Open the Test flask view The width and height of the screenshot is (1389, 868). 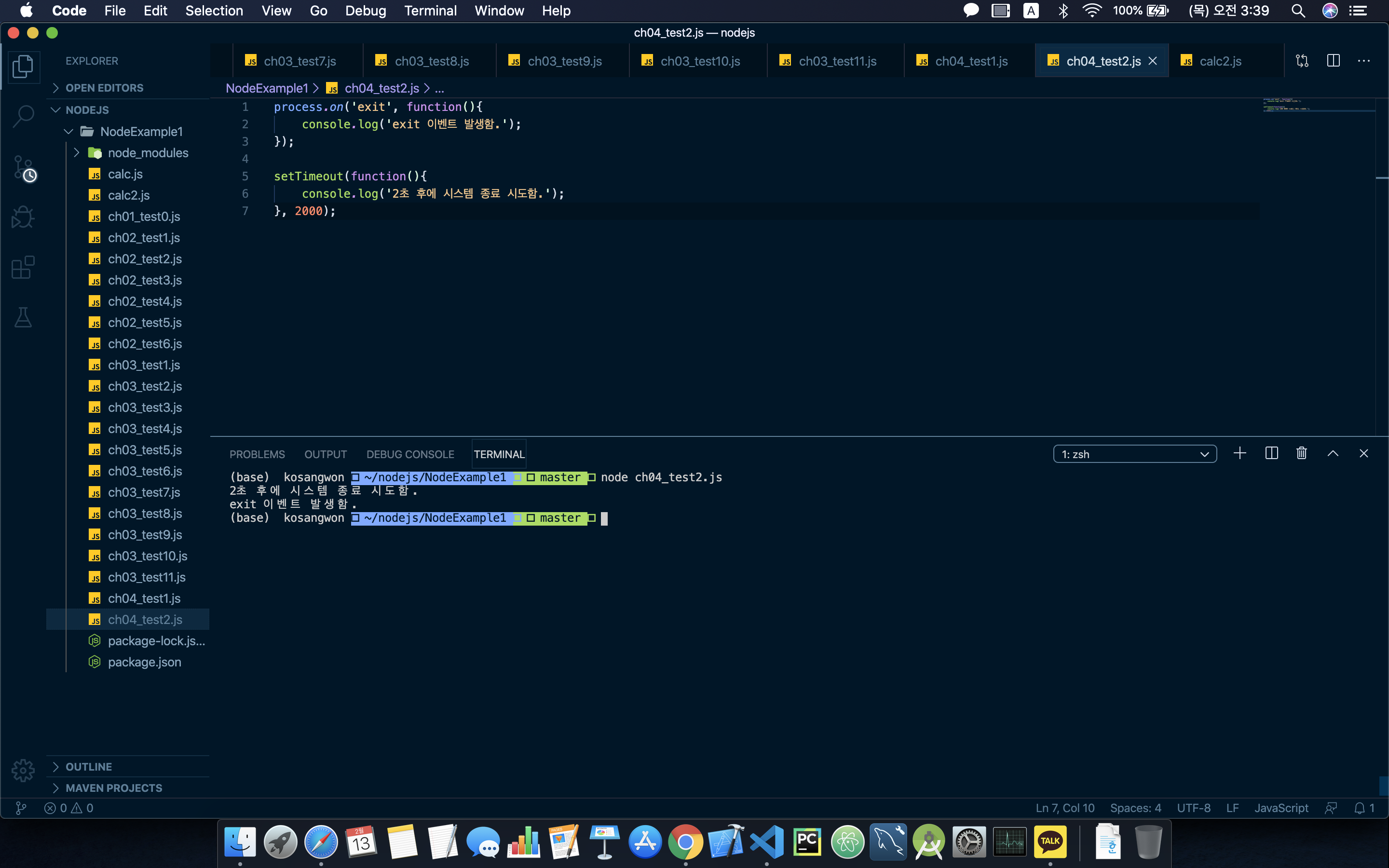23,317
